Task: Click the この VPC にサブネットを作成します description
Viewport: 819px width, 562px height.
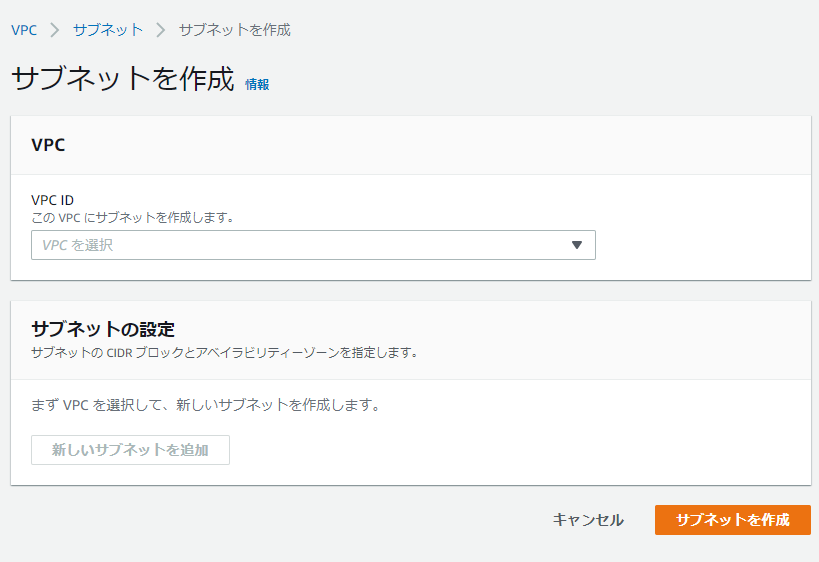Action: coord(133,217)
